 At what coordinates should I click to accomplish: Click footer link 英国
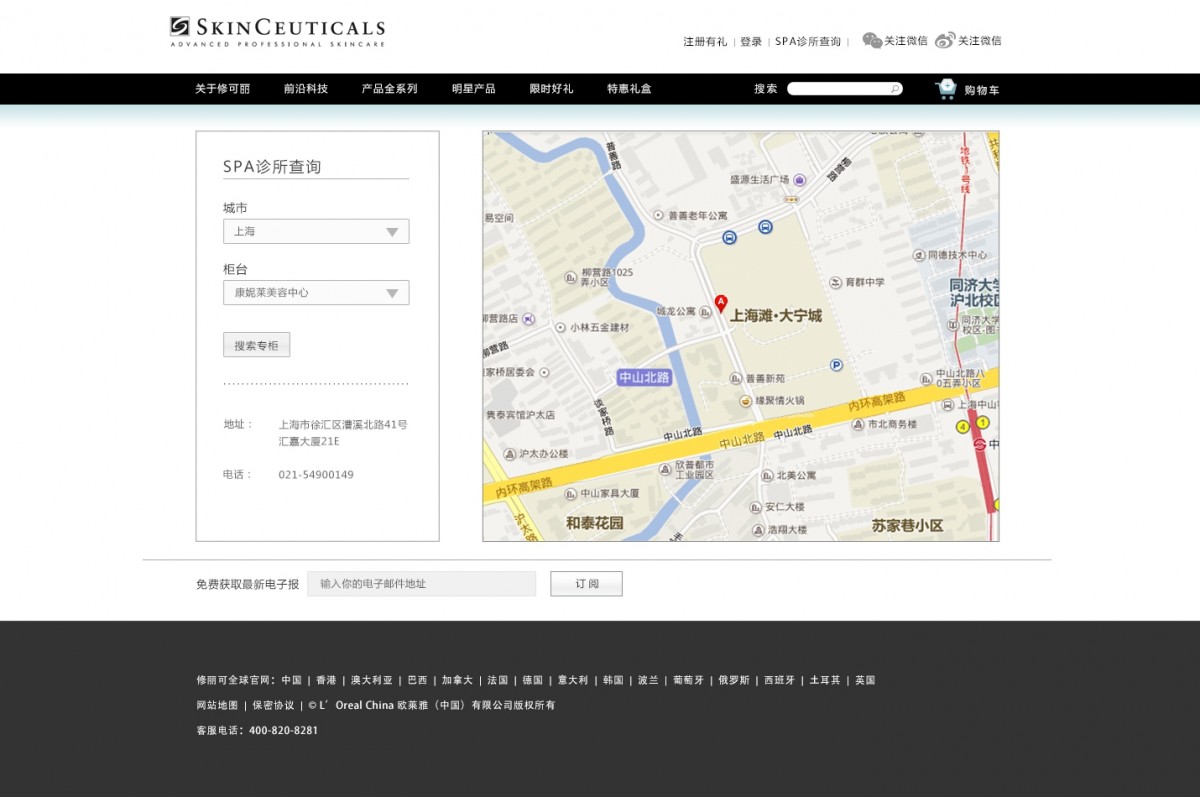(x=865, y=680)
